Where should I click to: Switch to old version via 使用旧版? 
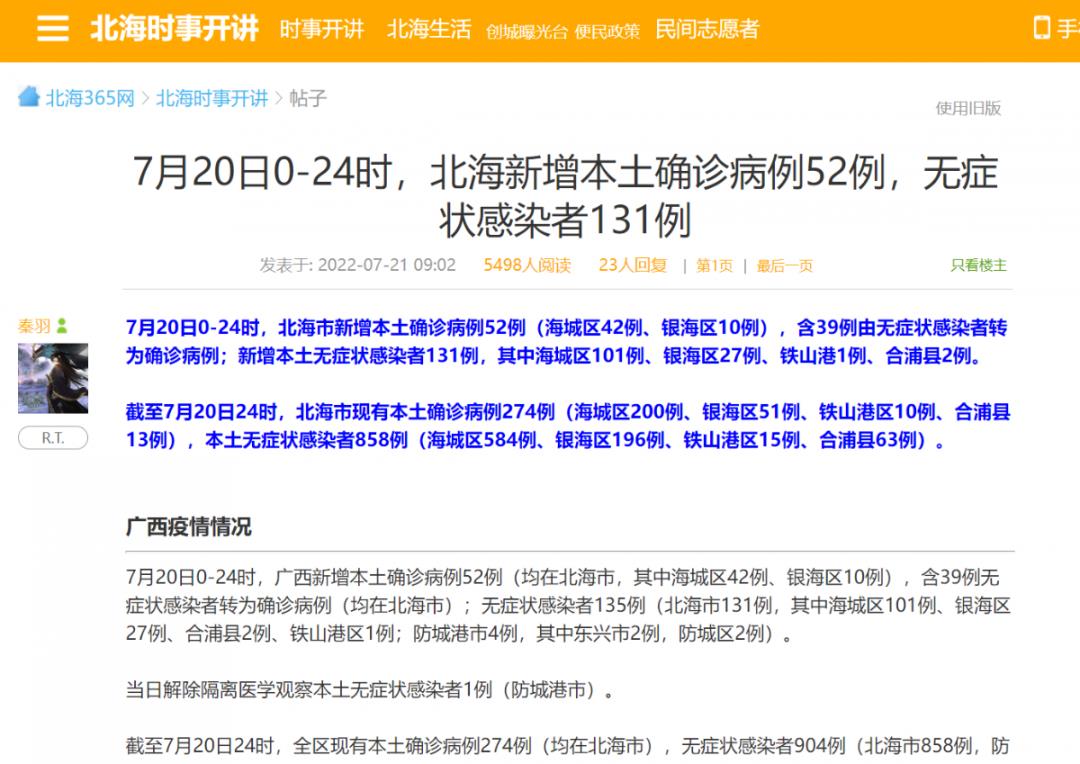(968, 108)
